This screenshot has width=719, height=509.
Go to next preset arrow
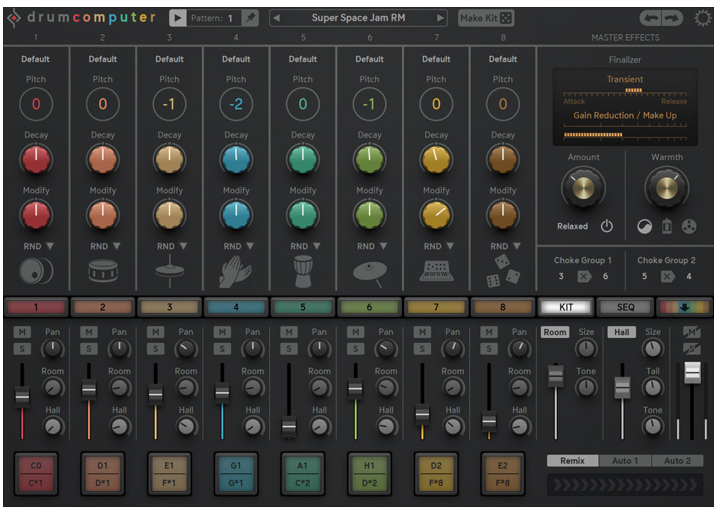point(440,18)
